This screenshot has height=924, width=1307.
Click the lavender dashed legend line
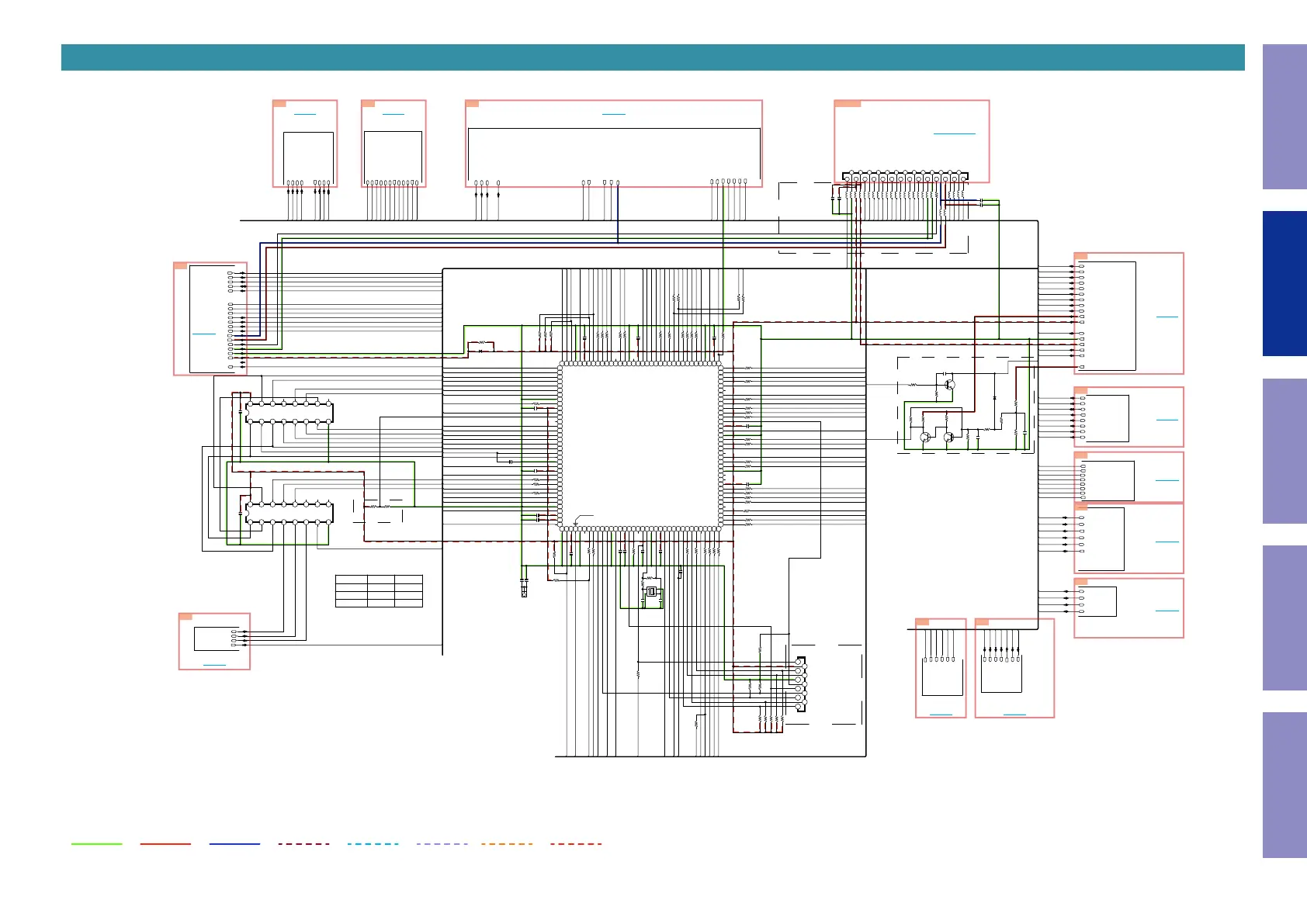tap(442, 843)
